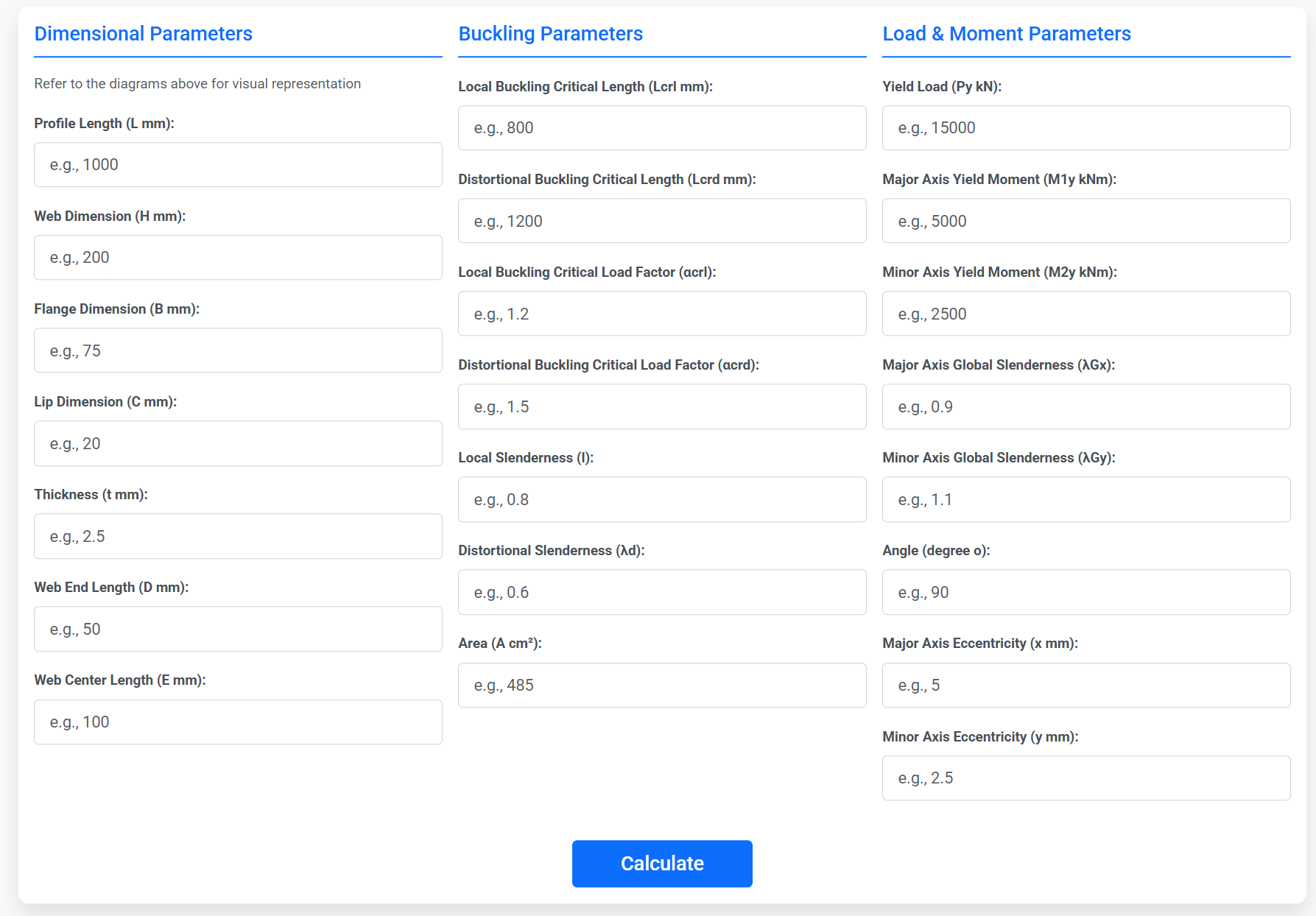This screenshot has height=916, width=1316.
Task: Click the Local Buckling Critical Length field
Action: pos(661,128)
